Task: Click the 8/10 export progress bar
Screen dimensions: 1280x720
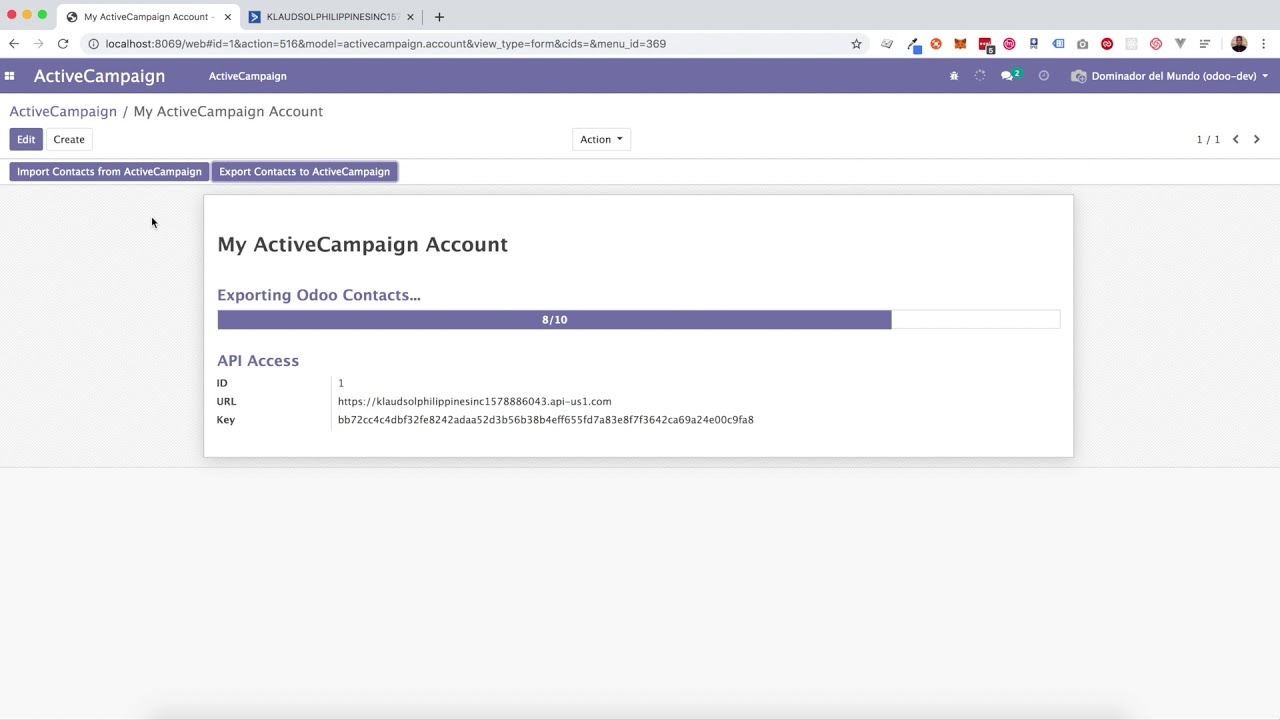Action: pyautogui.click(x=638, y=320)
